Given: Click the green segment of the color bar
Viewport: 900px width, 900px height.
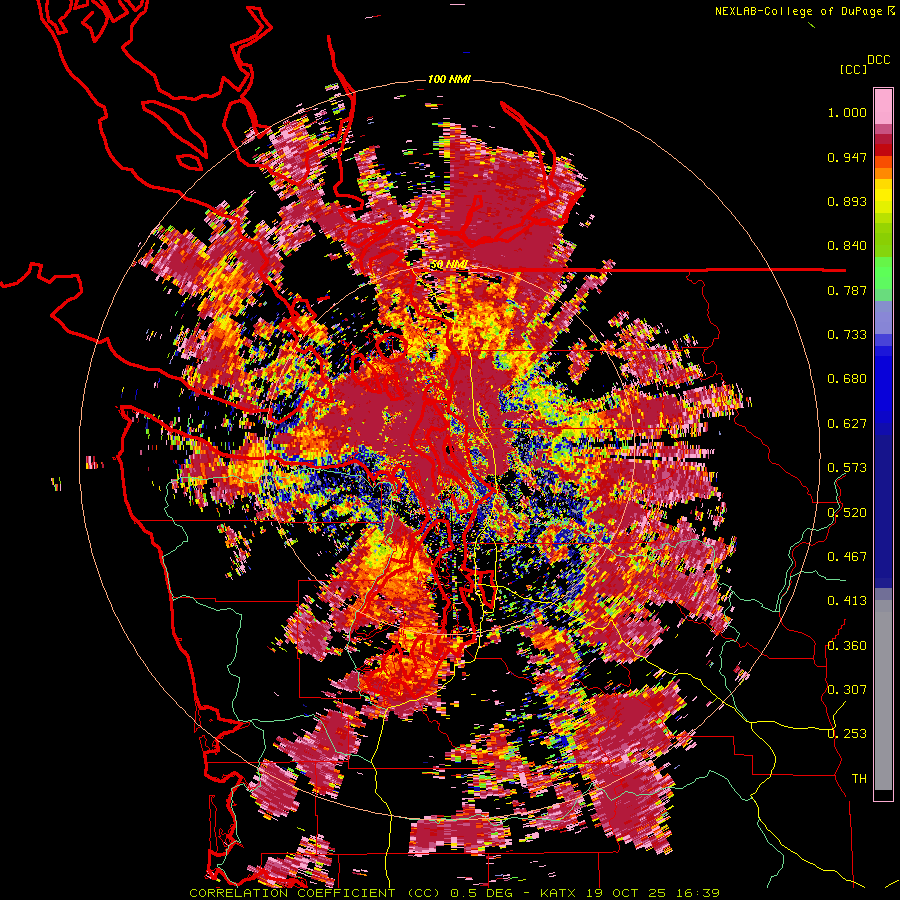Looking at the screenshot, I should click(883, 273).
